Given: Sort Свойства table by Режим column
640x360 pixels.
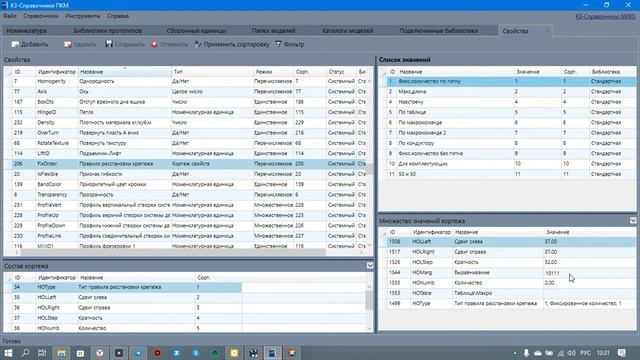Looking at the screenshot, I should click(x=273, y=71).
